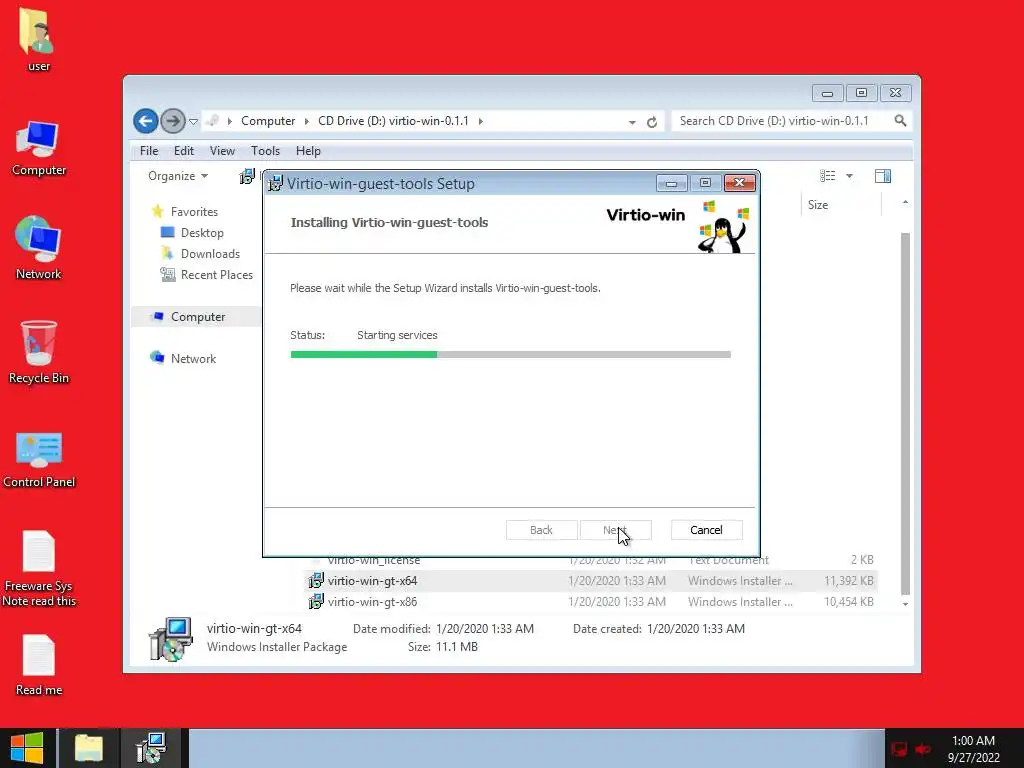Go back in Explorer navigation
The image size is (1024, 768).
tap(146, 121)
